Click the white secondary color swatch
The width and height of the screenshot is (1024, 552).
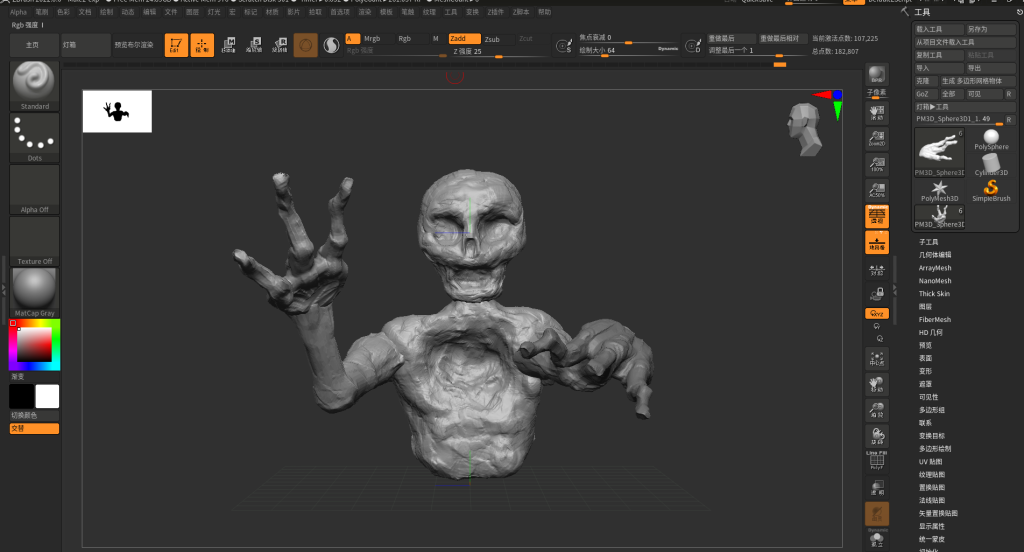click(47, 397)
